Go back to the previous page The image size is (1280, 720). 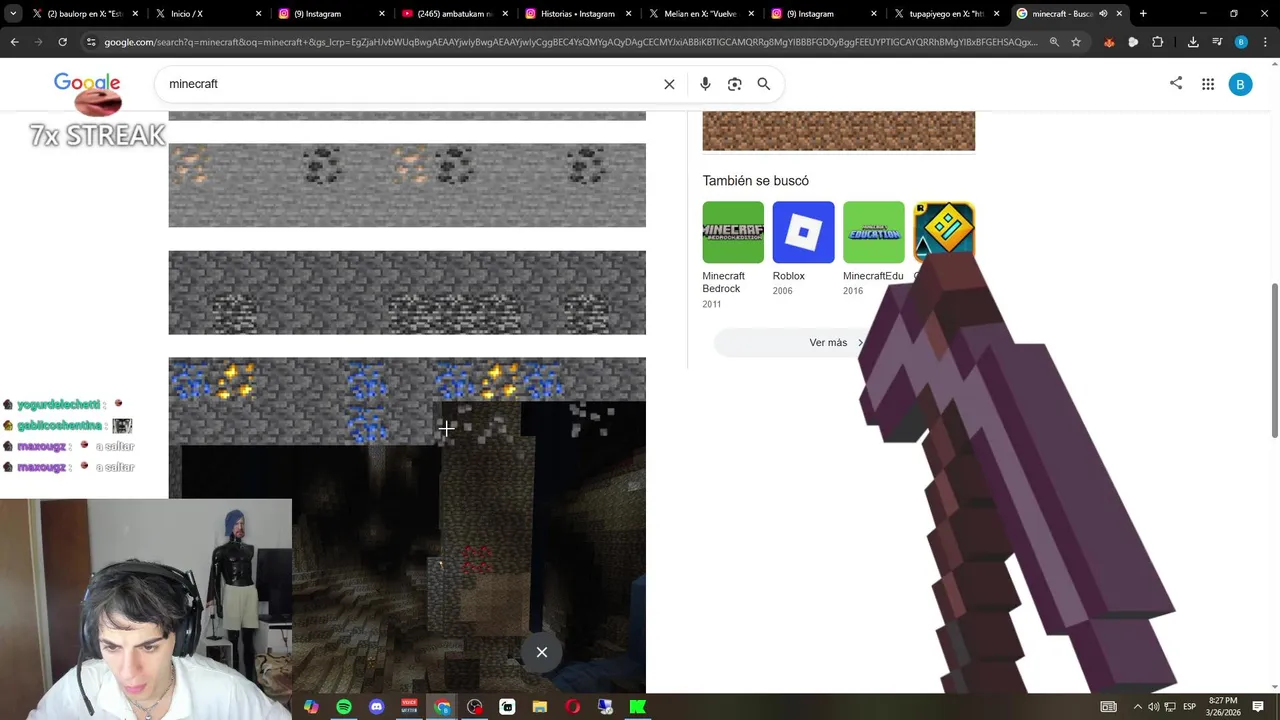tap(14, 42)
